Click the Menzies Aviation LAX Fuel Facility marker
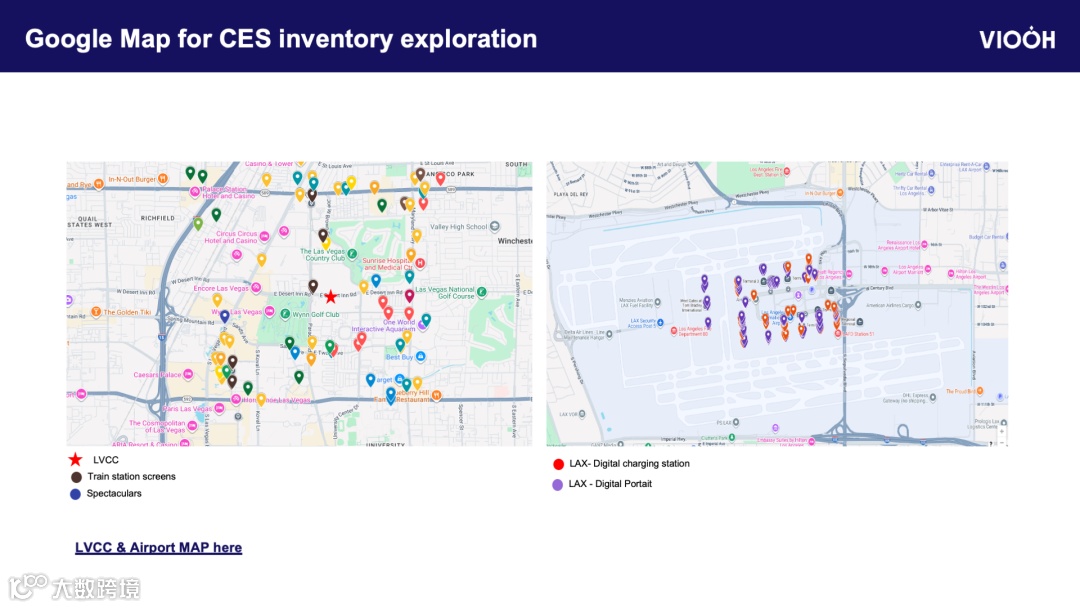Screen dimensions: 1080x608 [x=658, y=302]
